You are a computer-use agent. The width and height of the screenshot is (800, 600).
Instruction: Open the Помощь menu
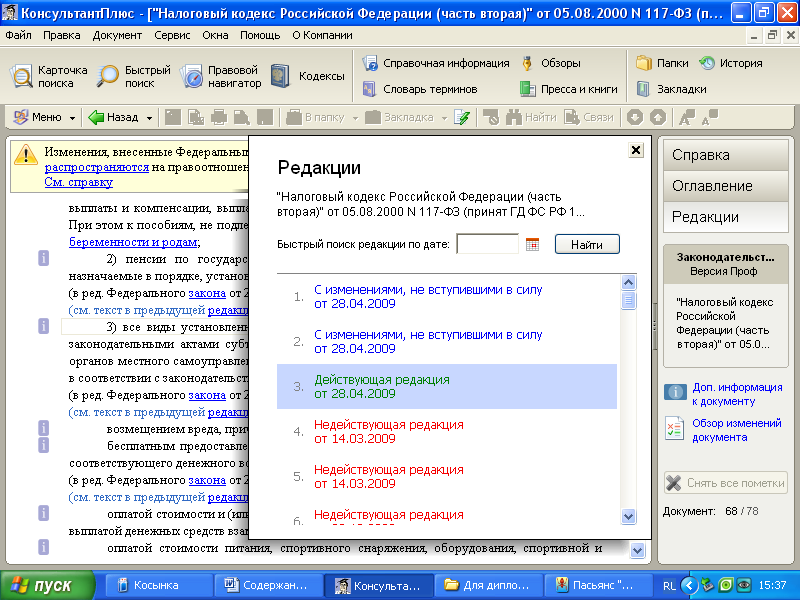pyautogui.click(x=260, y=35)
